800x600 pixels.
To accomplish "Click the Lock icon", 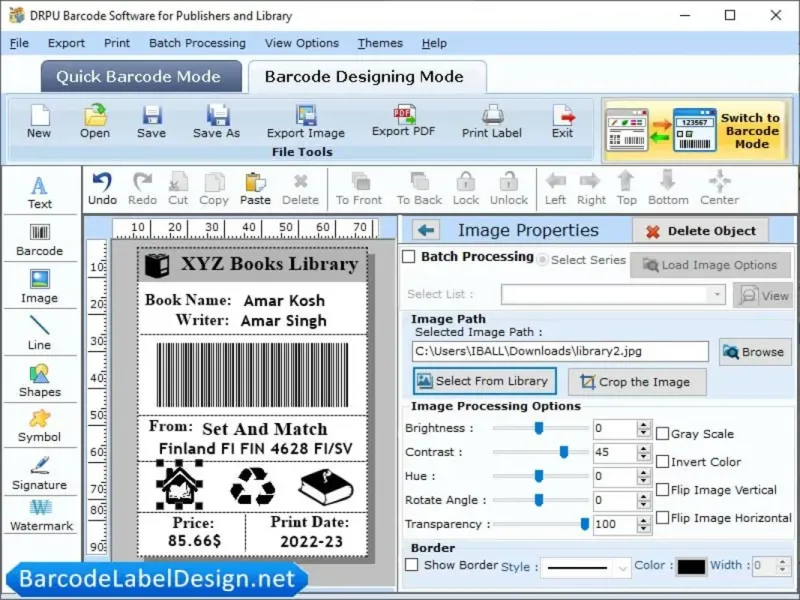I will click(x=466, y=189).
